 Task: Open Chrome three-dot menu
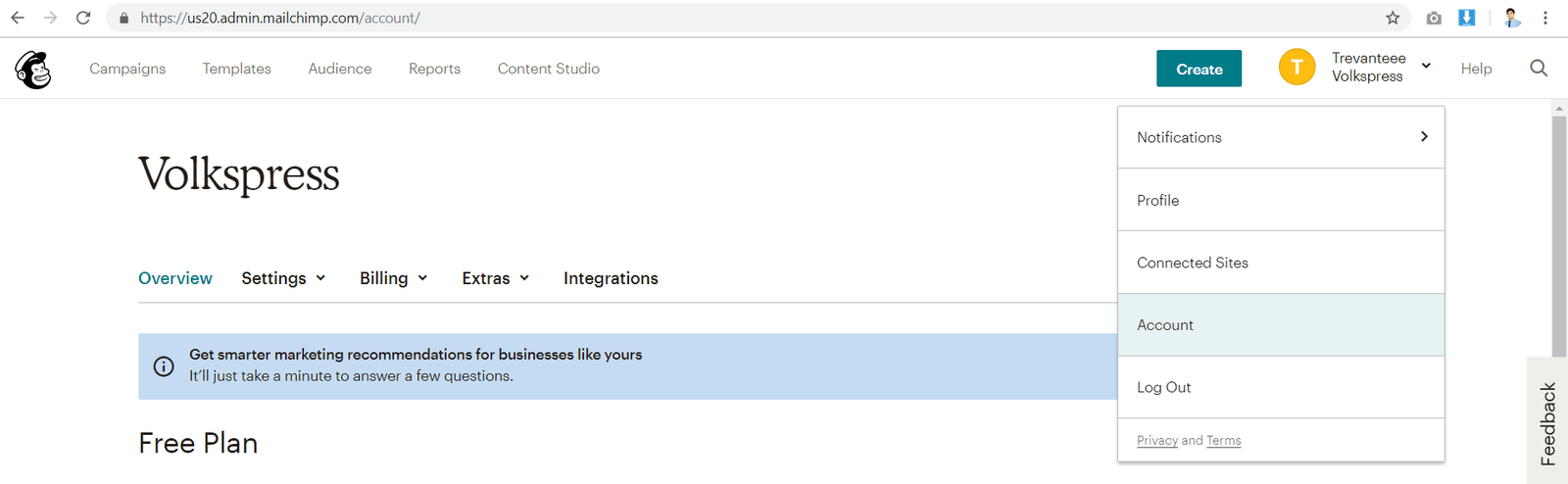pos(1545,18)
